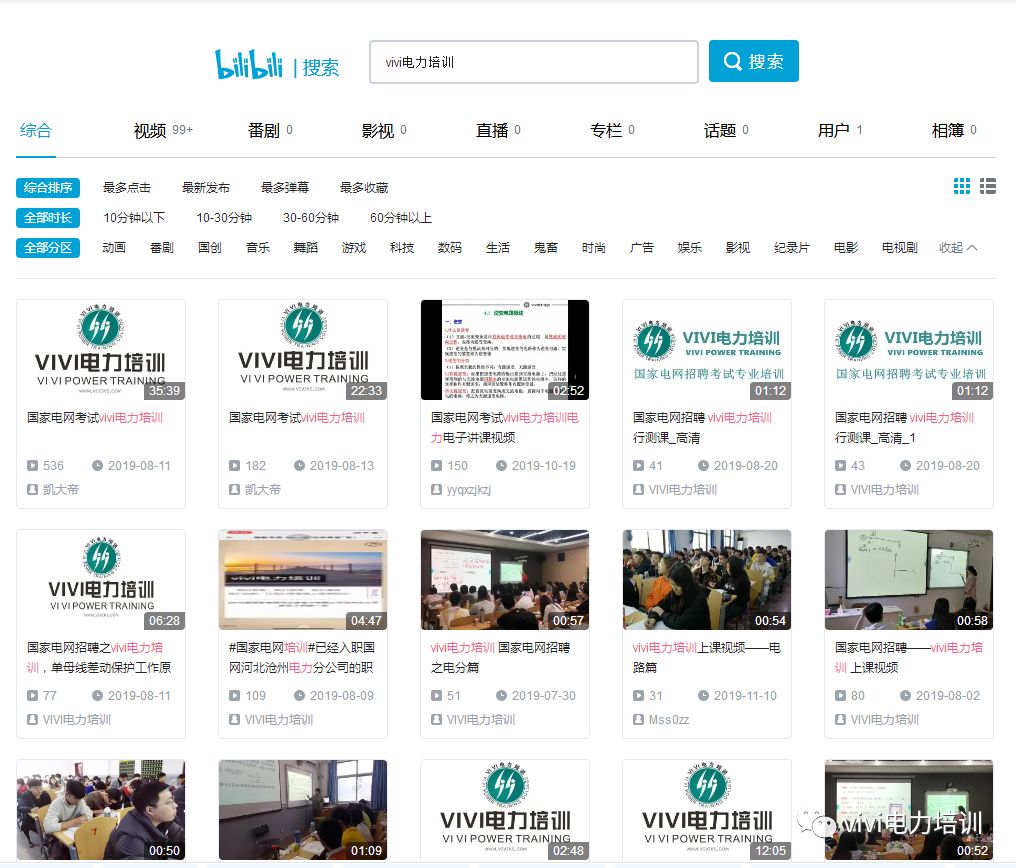Sort results by 最多收藏
This screenshot has height=868, width=1016.
click(364, 188)
